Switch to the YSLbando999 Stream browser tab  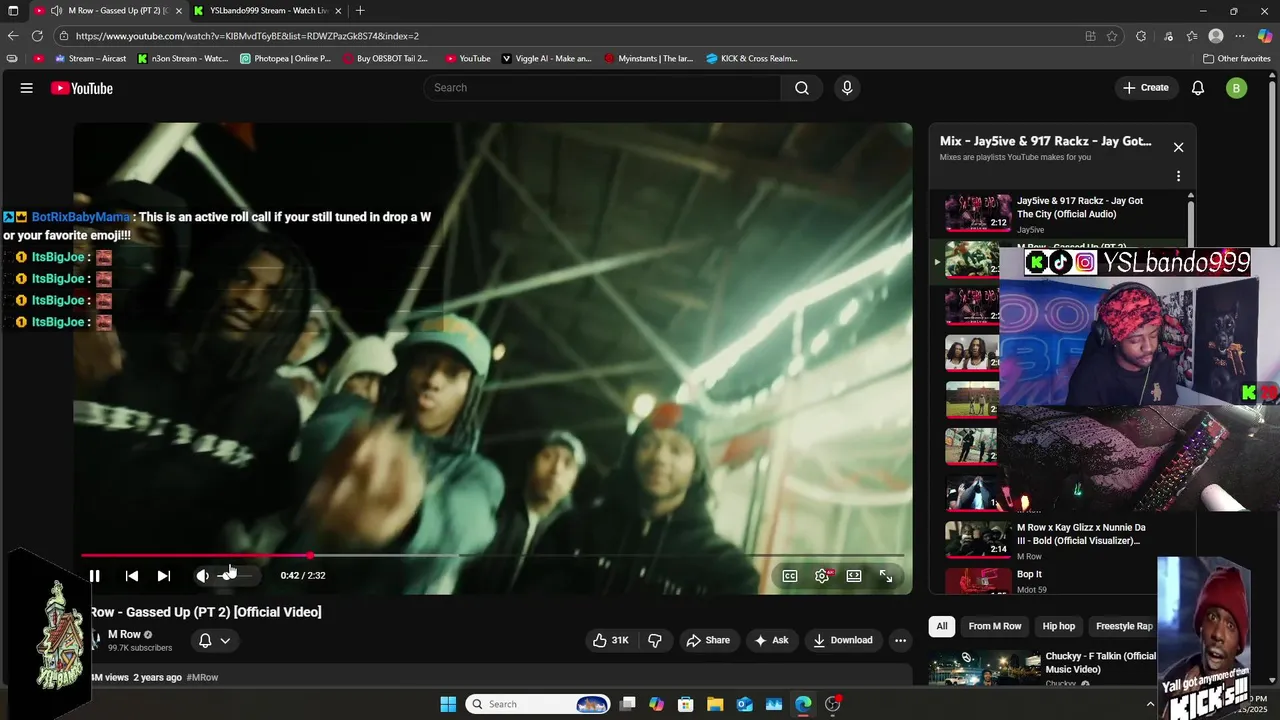coord(269,10)
